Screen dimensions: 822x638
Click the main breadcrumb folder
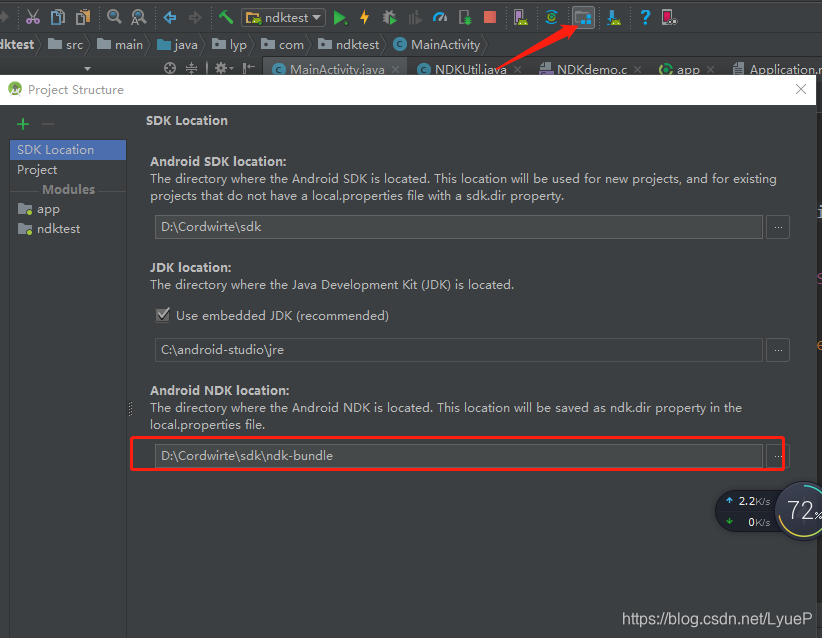click(x=120, y=45)
